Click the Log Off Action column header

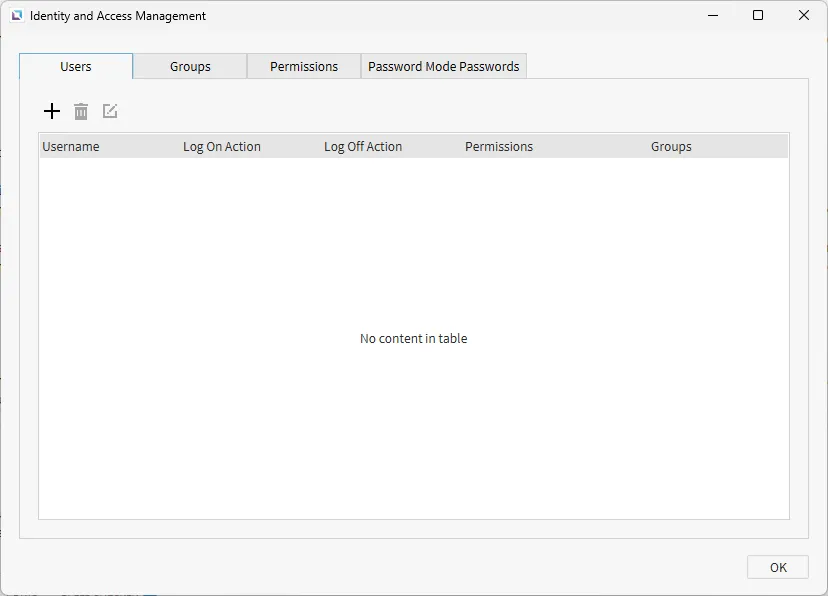[363, 146]
